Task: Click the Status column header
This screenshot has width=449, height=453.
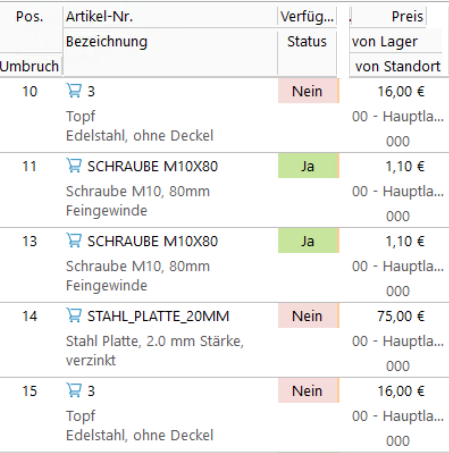Action: (307, 42)
